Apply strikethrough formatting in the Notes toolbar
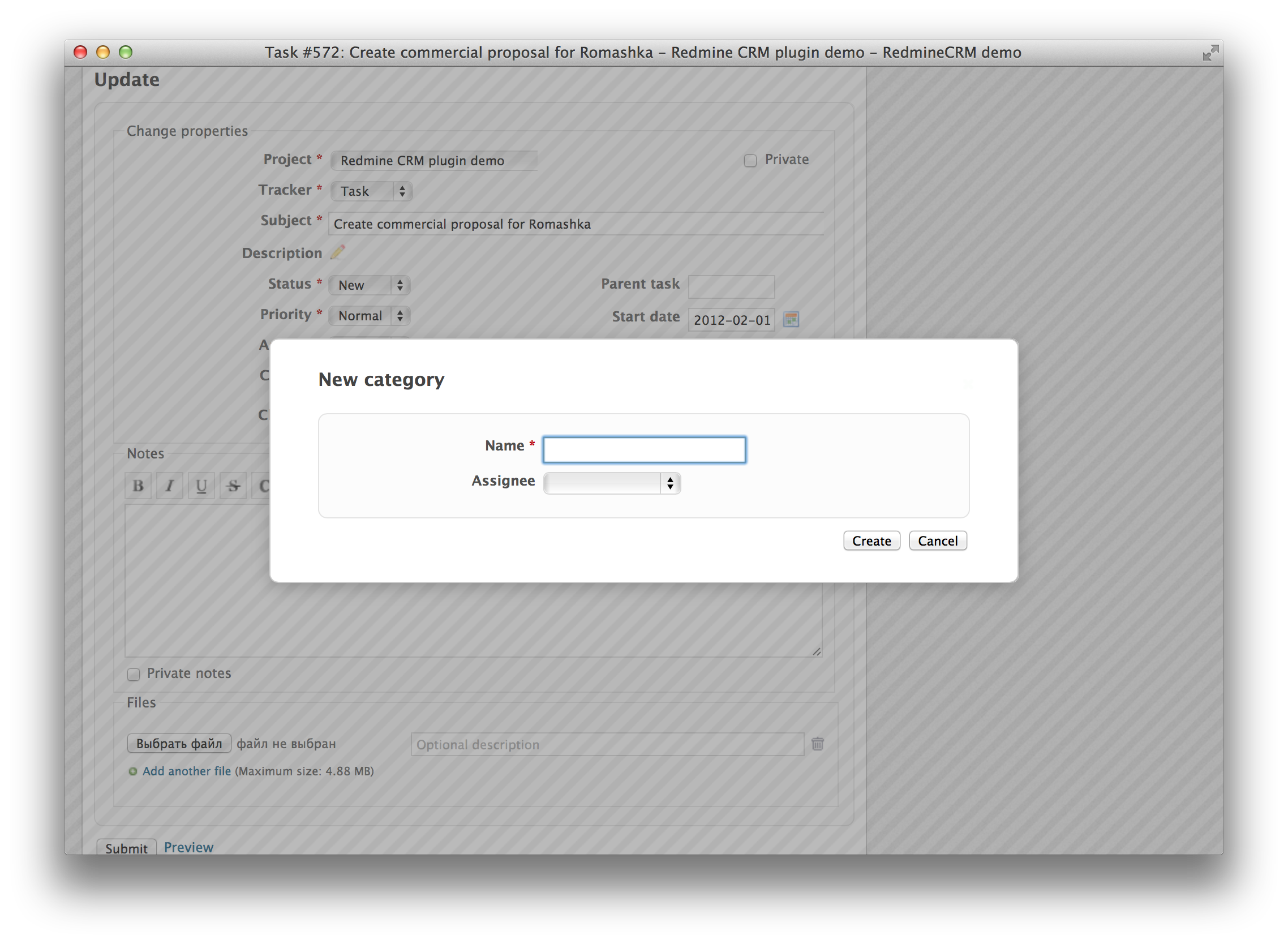This screenshot has width=1288, height=944. pyautogui.click(x=233, y=485)
